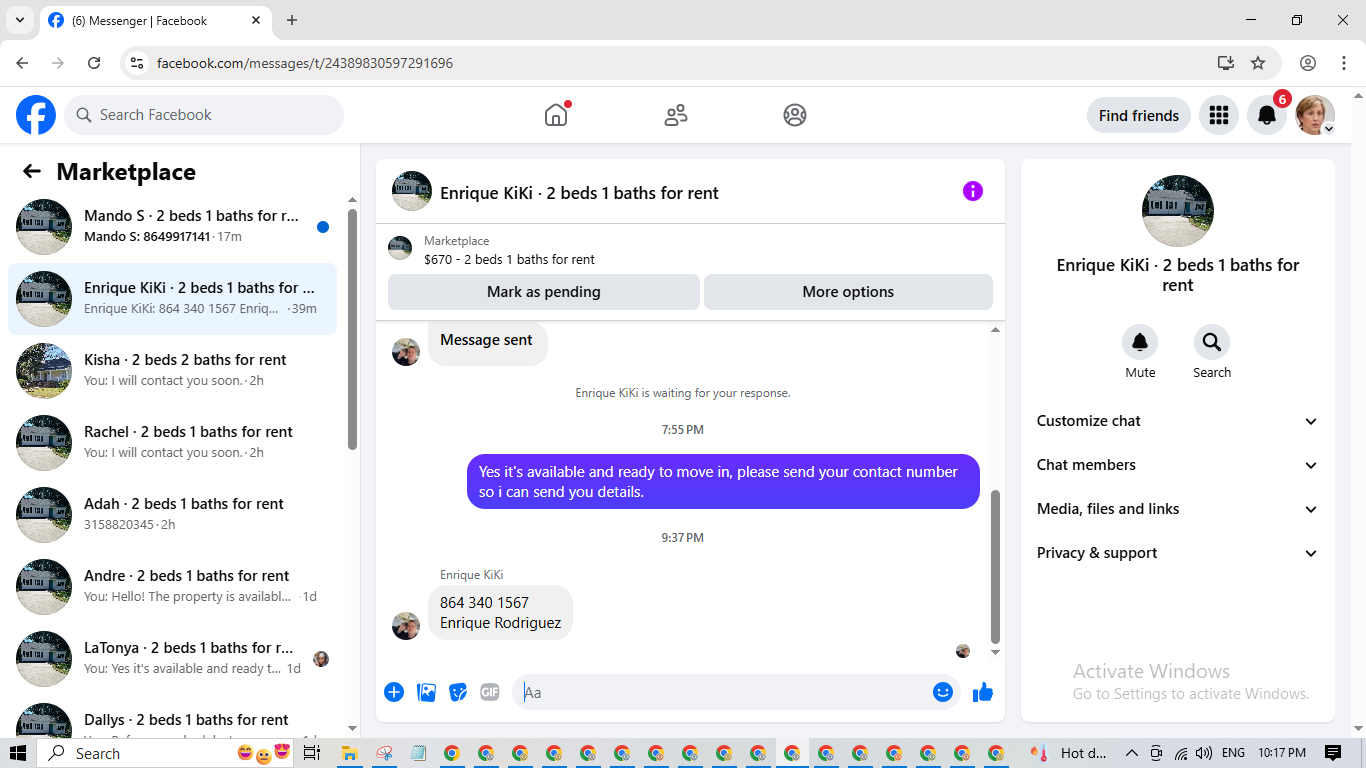Image resolution: width=1366 pixels, height=768 pixels.
Task: Open File Explorer from the taskbar
Action: [x=349, y=753]
